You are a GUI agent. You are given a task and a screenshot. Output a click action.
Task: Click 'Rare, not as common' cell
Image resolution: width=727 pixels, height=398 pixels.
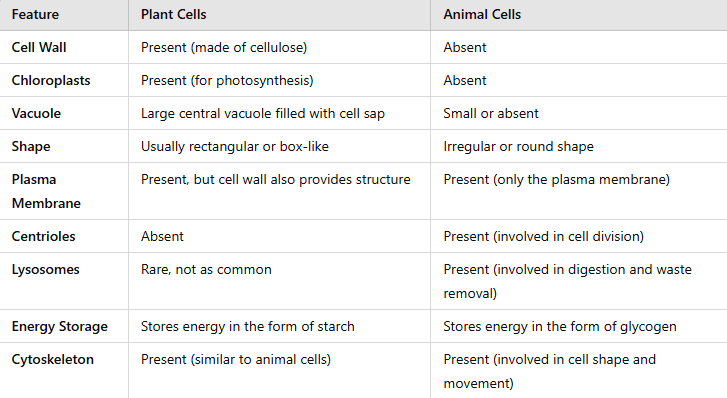pyautogui.click(x=206, y=270)
